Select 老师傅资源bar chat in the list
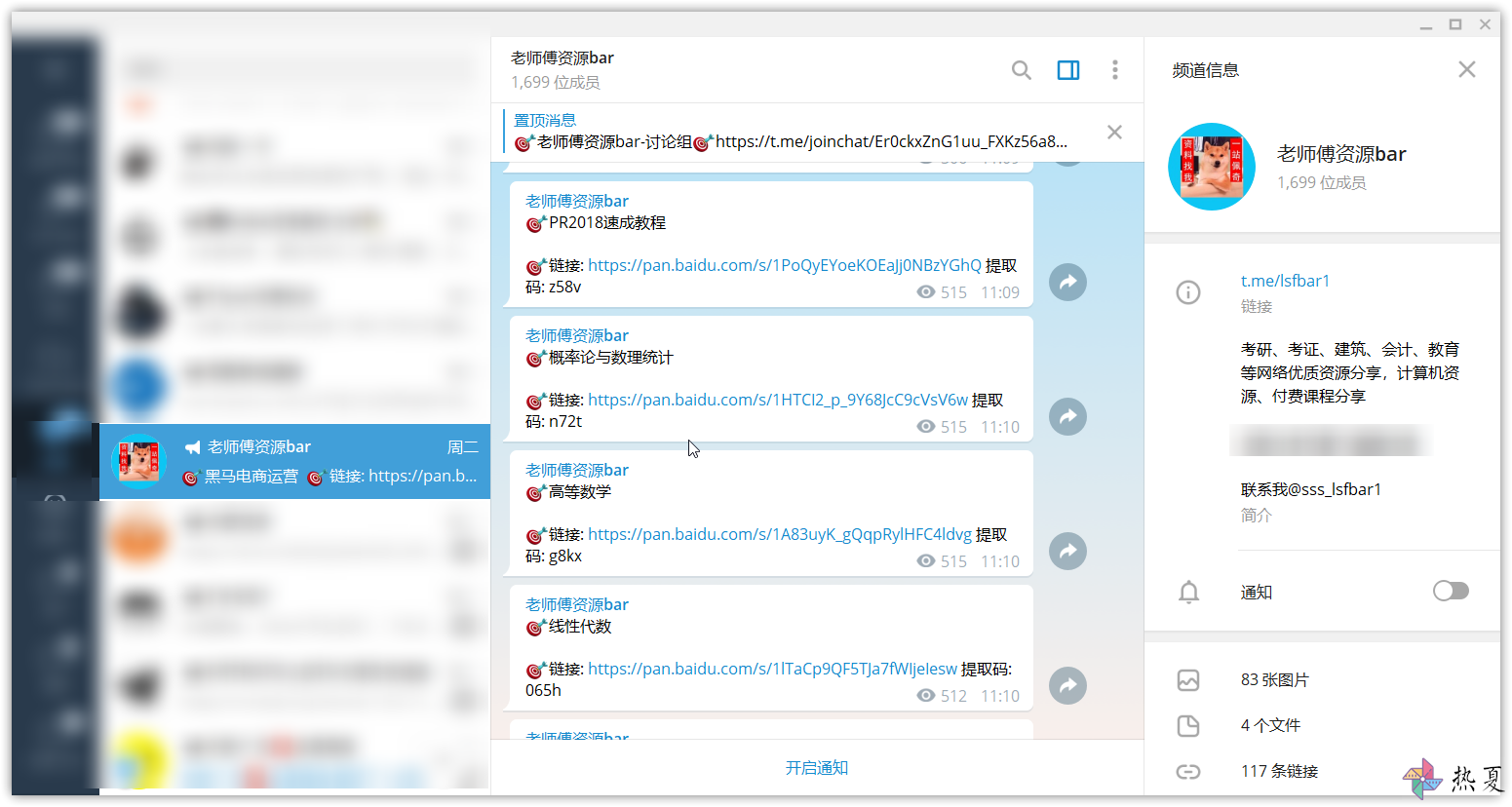Image resolution: width=1512 pixels, height=807 pixels. click(294, 462)
